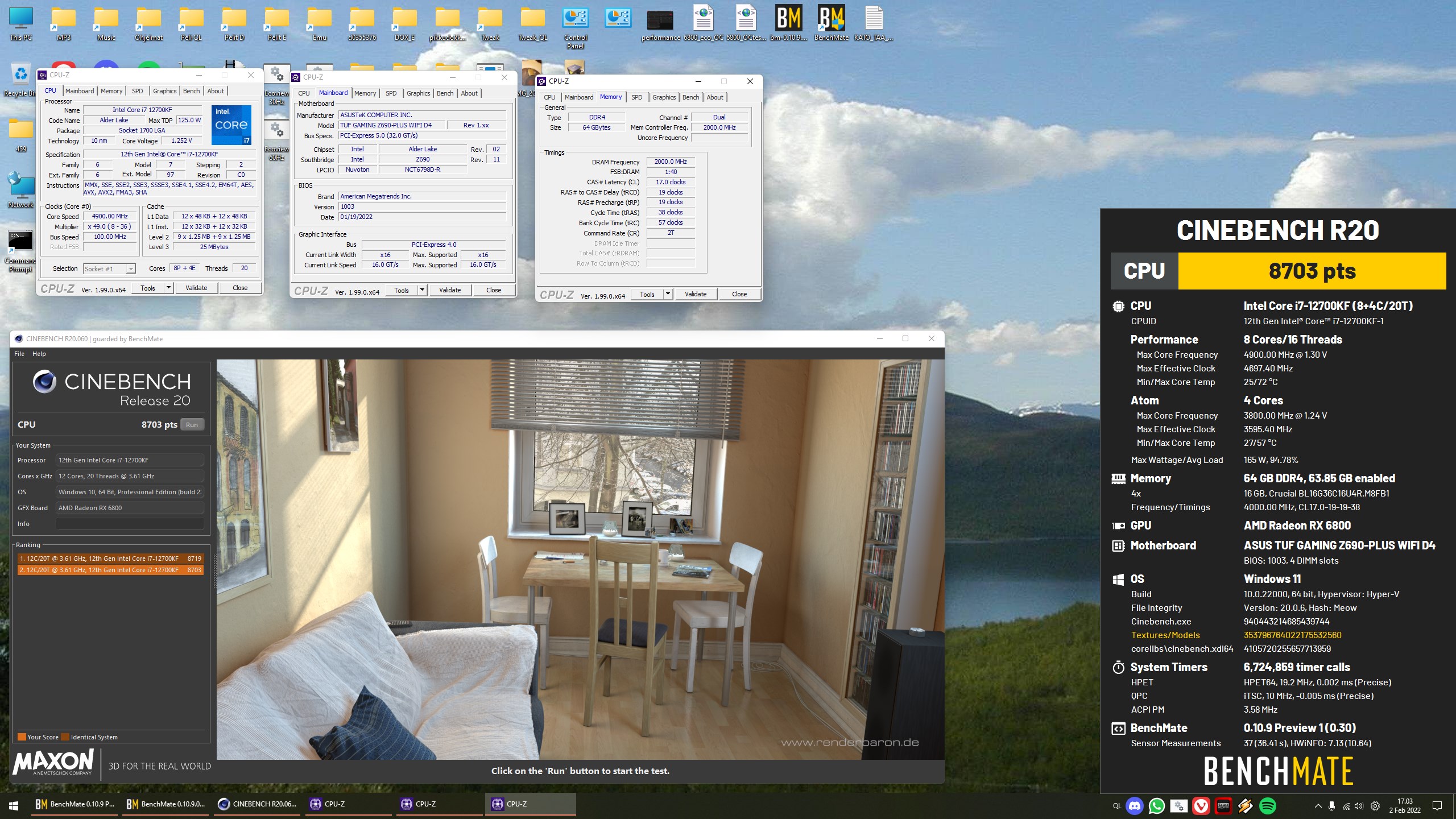
Task: Open the Ohjelmat folder shortcut
Action: click(148, 24)
